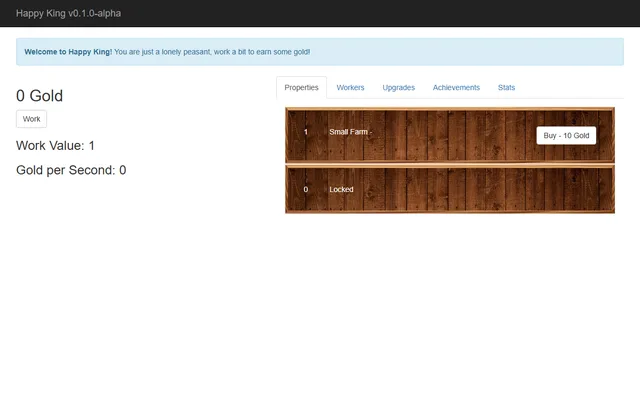Click the Small Farm count number 1

[x=306, y=132]
